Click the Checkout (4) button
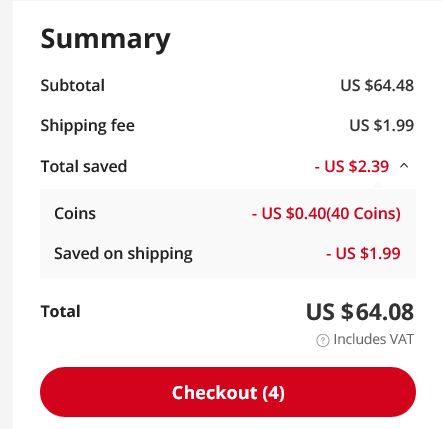Viewport: 442px width, 429px height. coord(228,392)
